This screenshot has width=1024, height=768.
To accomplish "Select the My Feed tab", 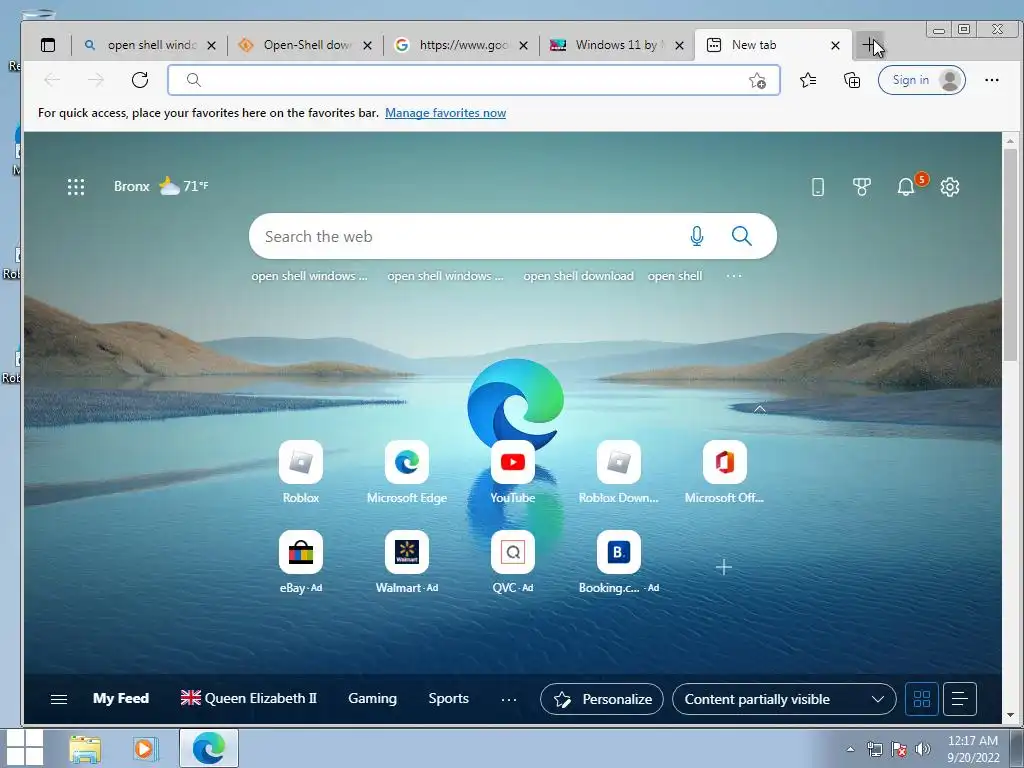I will [x=121, y=698].
